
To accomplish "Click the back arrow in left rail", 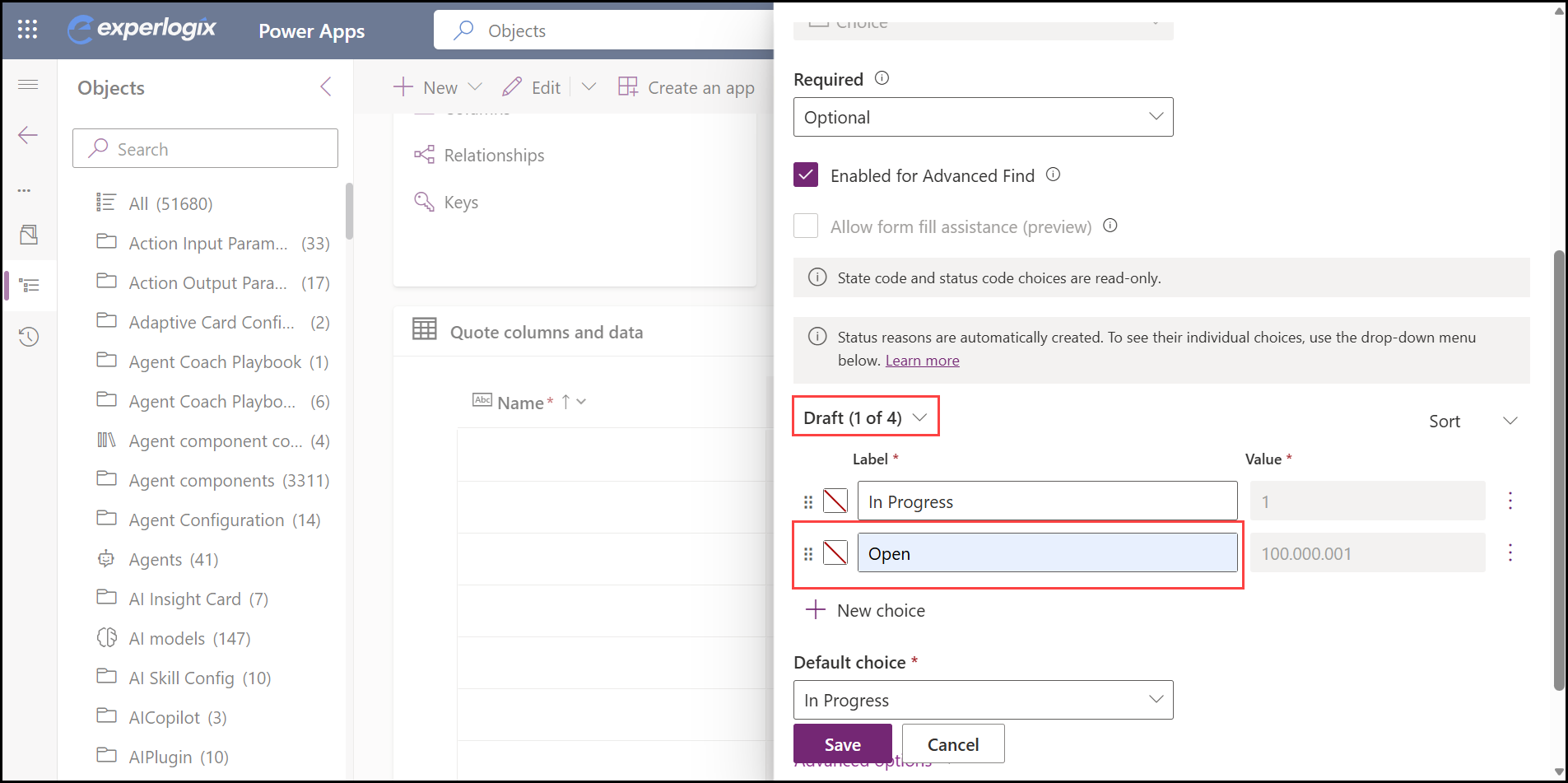I will point(28,135).
